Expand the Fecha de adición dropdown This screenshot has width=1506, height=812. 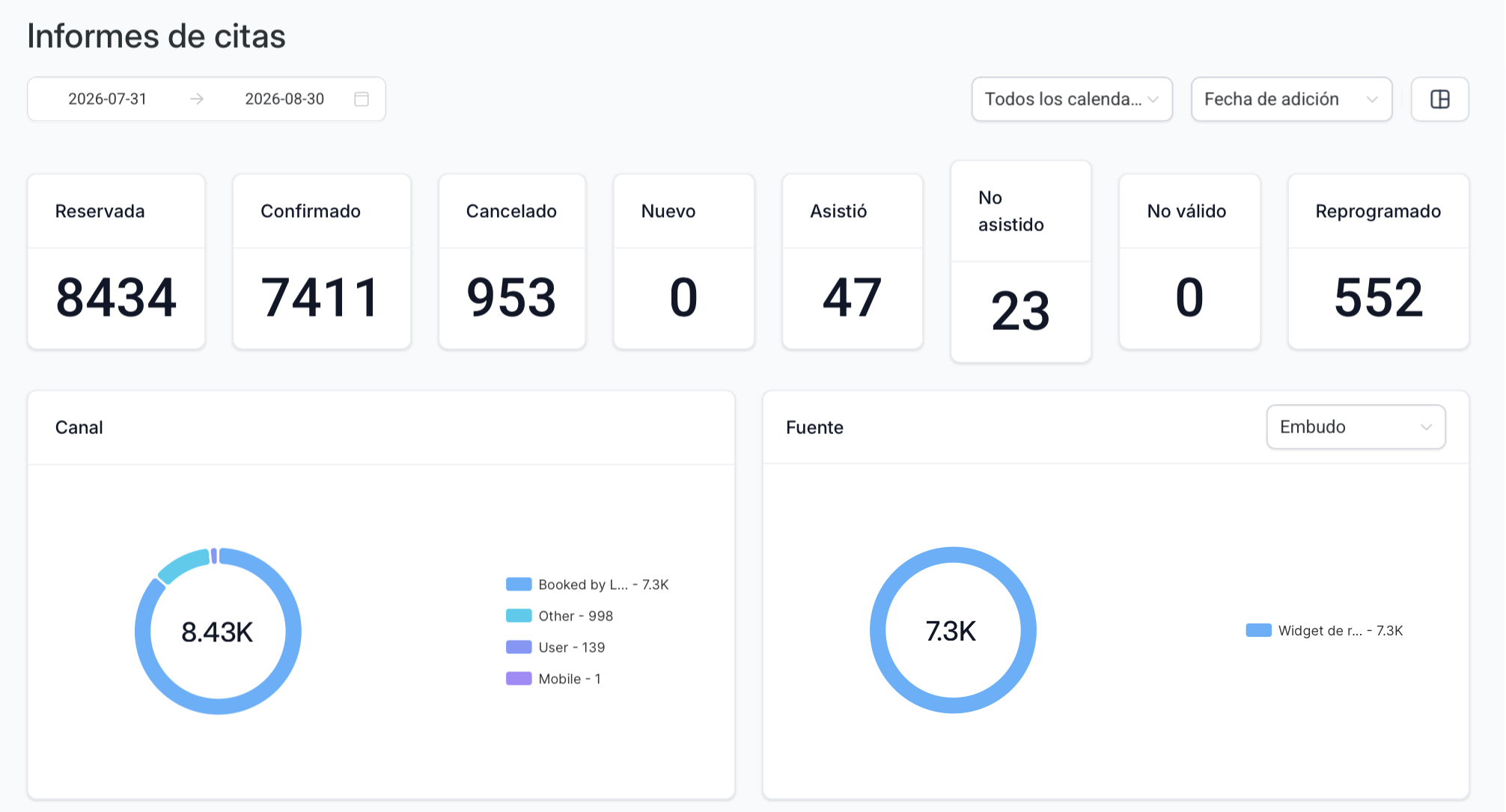click(1291, 99)
